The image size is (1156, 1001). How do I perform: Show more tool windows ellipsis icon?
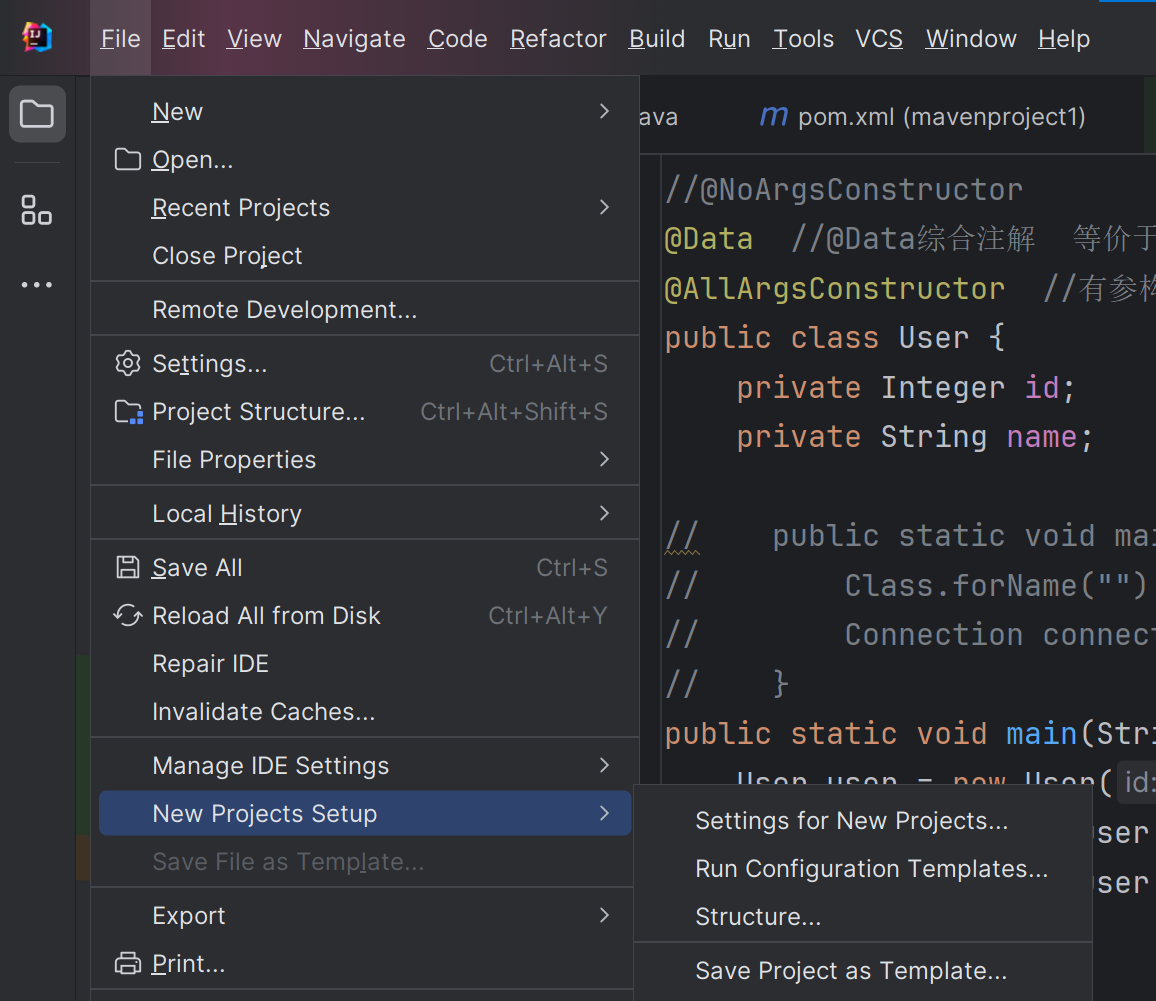[37, 285]
